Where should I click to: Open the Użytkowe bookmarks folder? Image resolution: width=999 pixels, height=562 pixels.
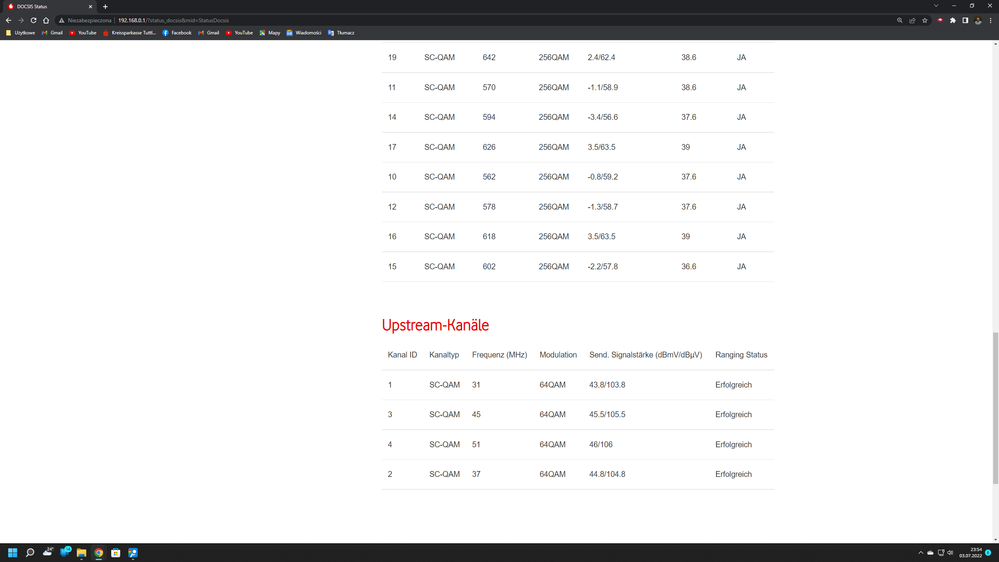point(20,32)
